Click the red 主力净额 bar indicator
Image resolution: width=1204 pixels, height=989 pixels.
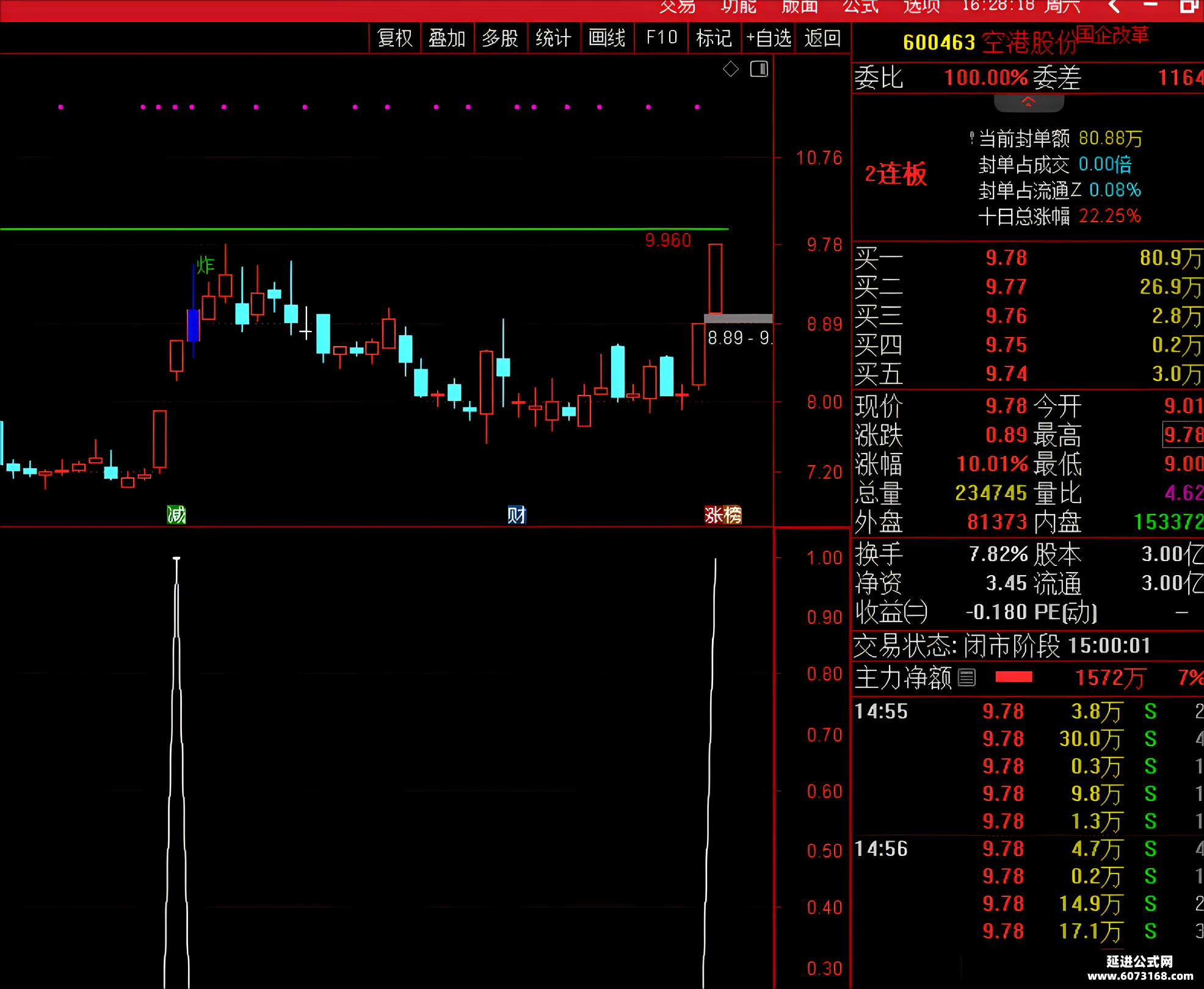tap(1014, 676)
